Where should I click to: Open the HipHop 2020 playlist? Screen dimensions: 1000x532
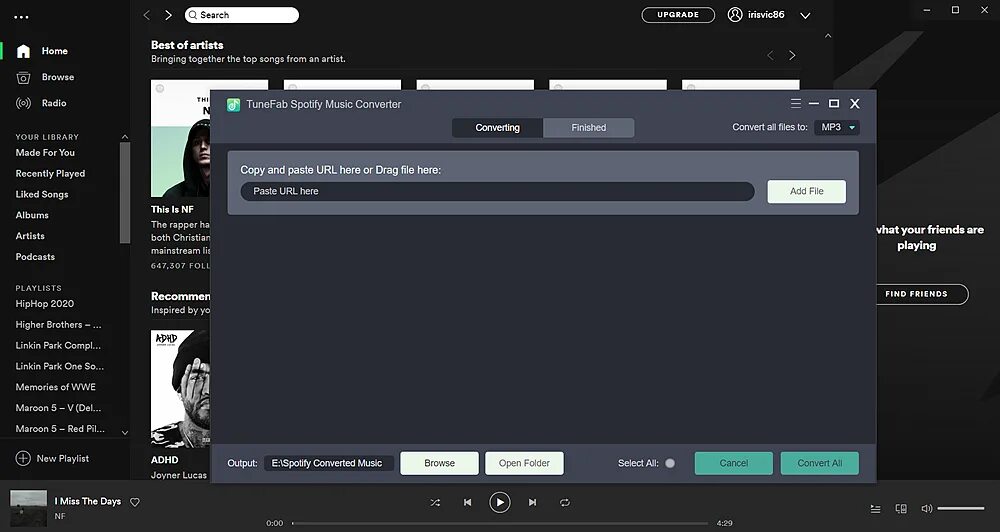(x=45, y=304)
